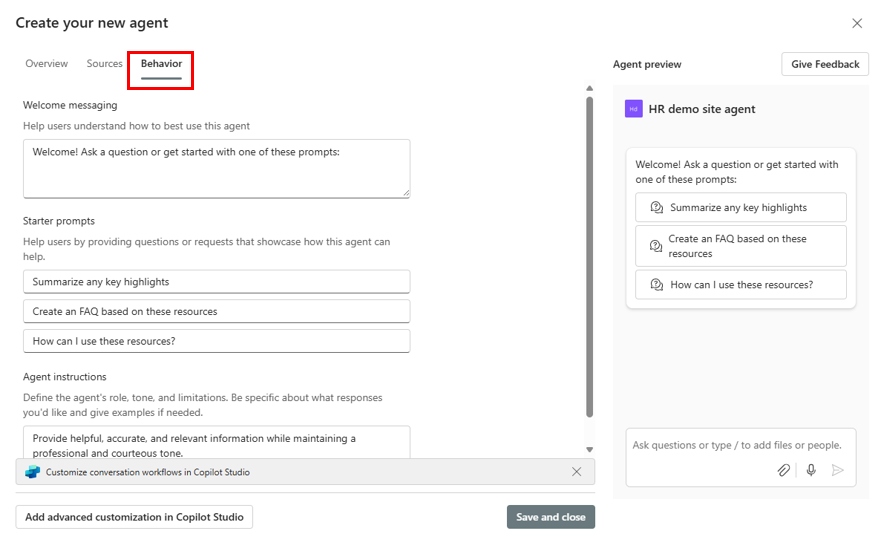Click Save and close button
This screenshot has height=545, width=885.
click(550, 517)
